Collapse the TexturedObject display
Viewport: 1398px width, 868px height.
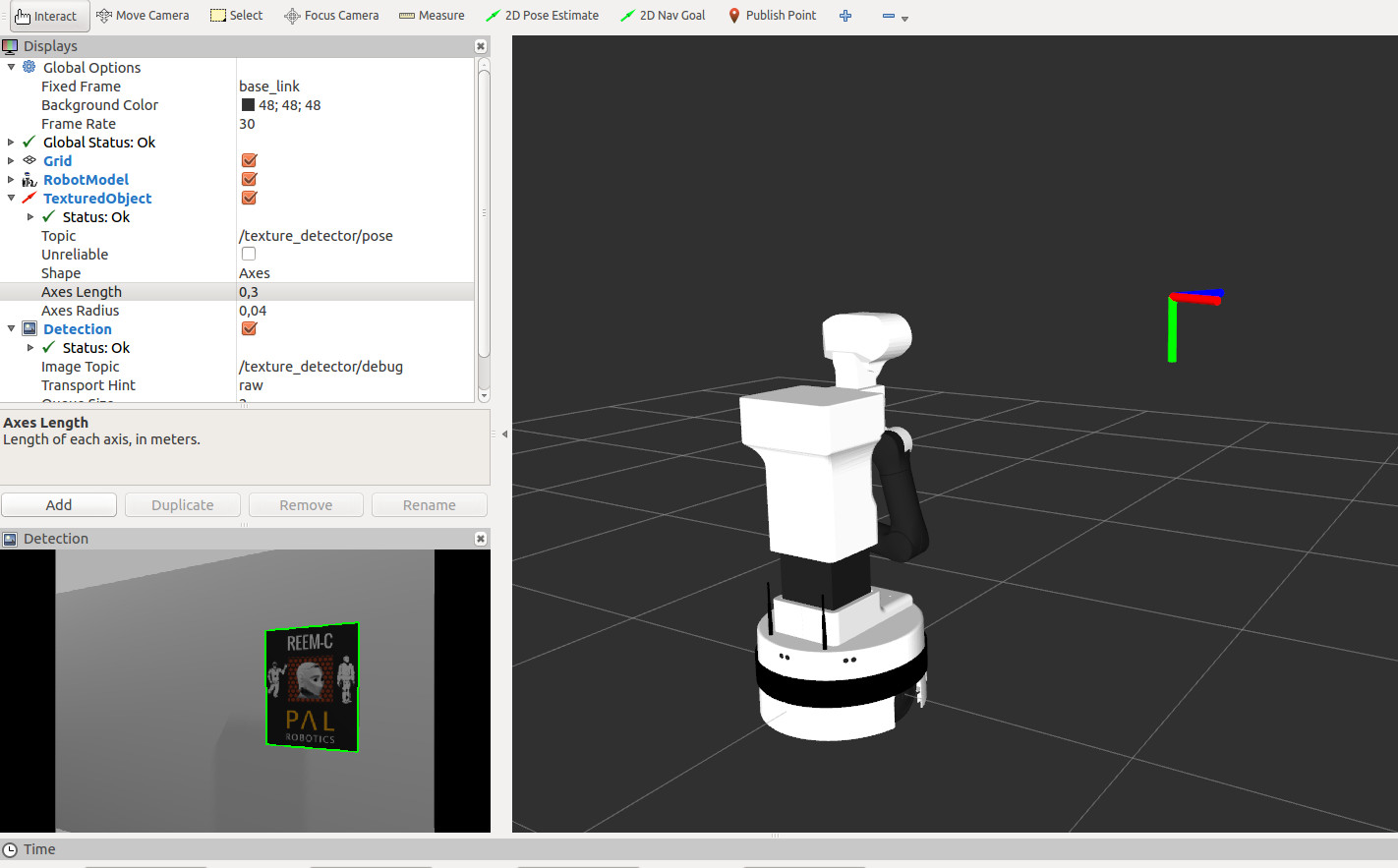11,199
